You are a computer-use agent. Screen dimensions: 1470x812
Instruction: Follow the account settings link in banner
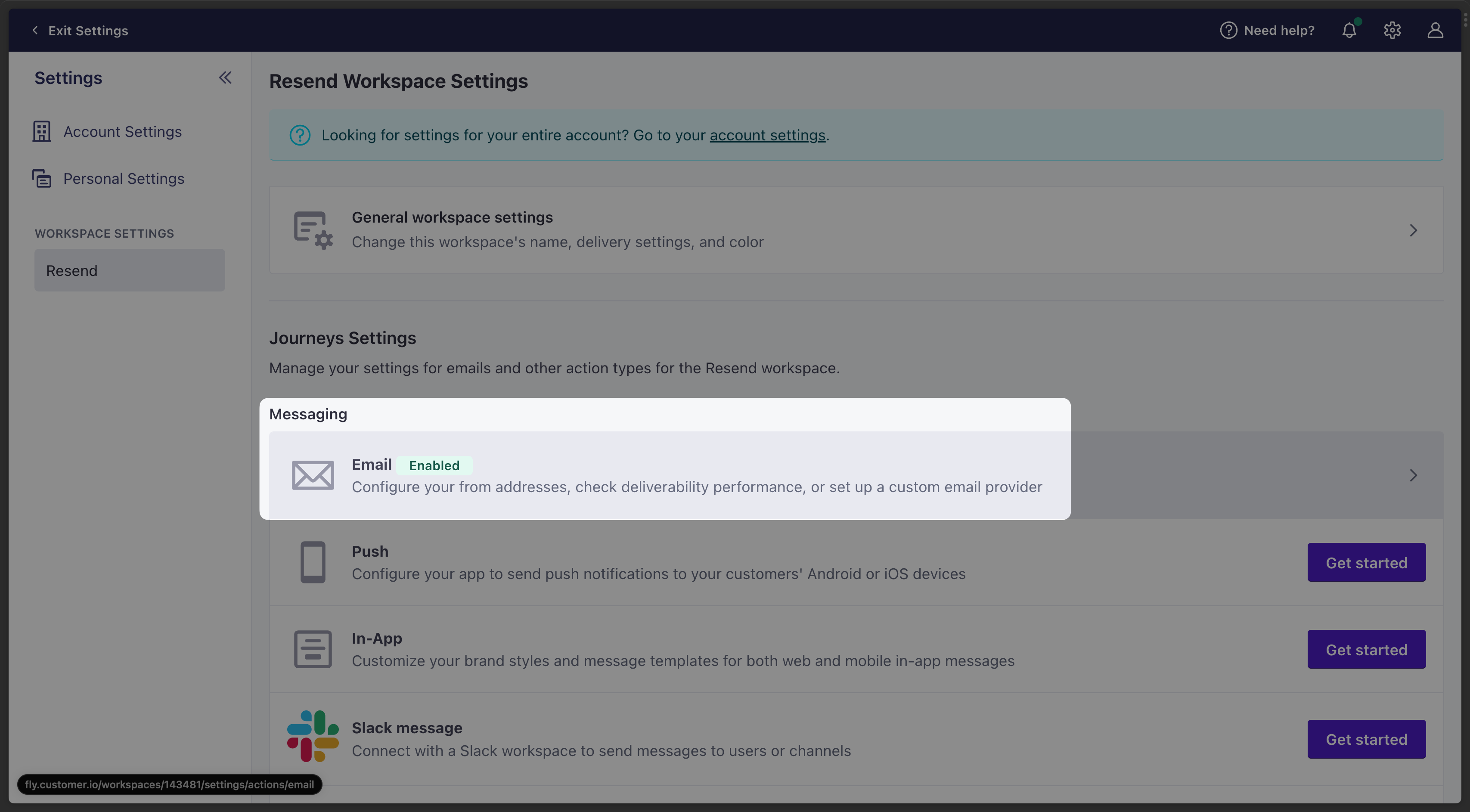pos(768,135)
